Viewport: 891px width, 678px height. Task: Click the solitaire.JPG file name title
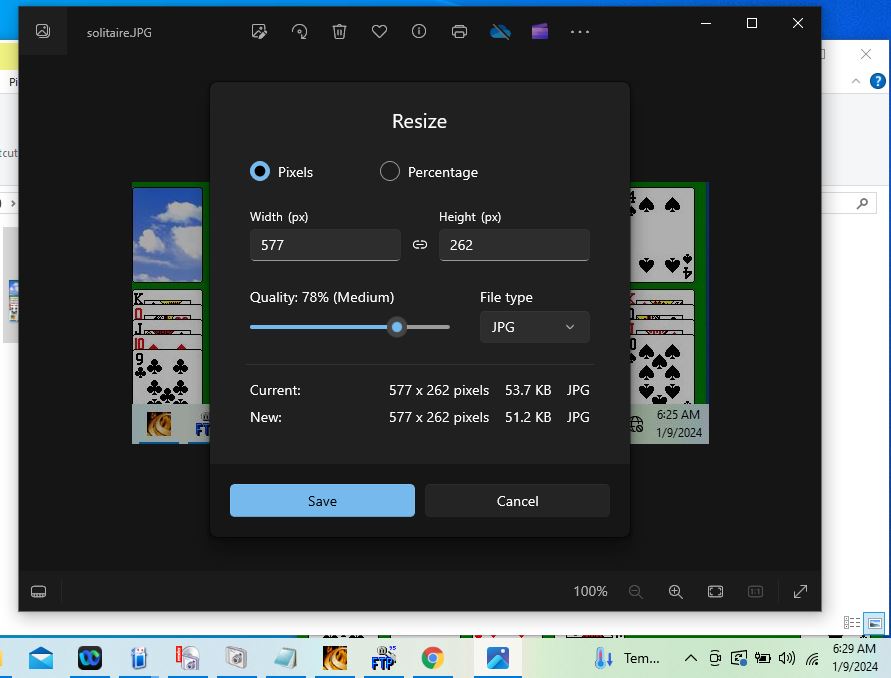119,32
